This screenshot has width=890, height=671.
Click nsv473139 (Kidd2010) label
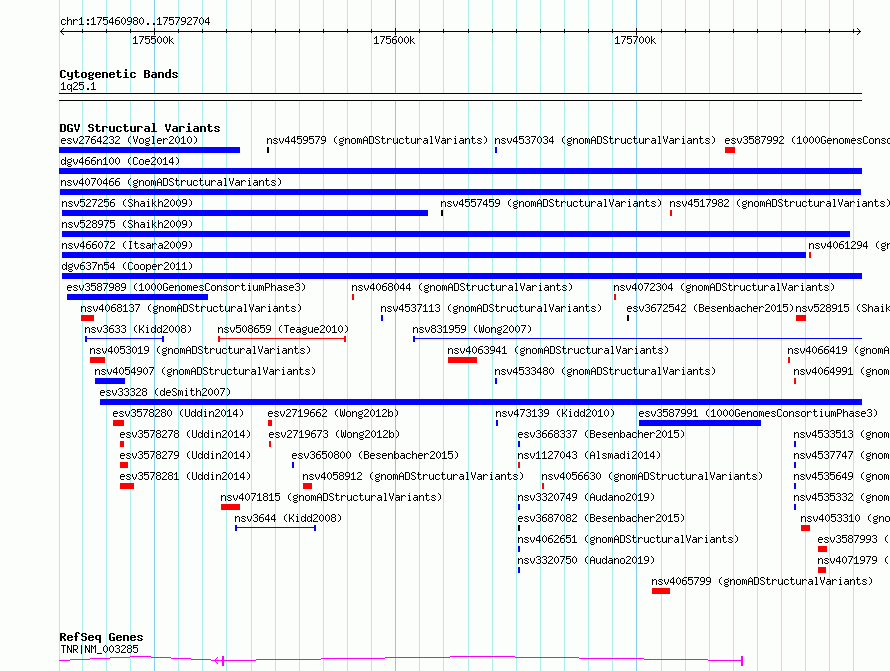pyautogui.click(x=555, y=413)
